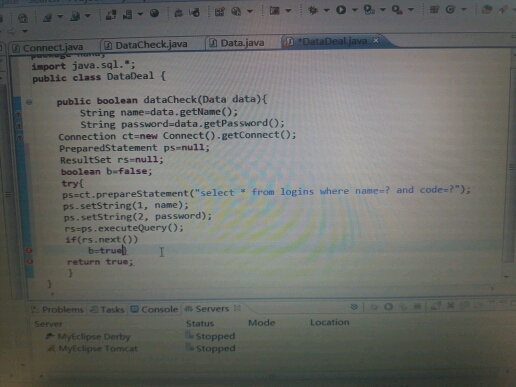Close the DataDeal.java editor tab
This screenshot has height=387, width=516.
point(376,40)
